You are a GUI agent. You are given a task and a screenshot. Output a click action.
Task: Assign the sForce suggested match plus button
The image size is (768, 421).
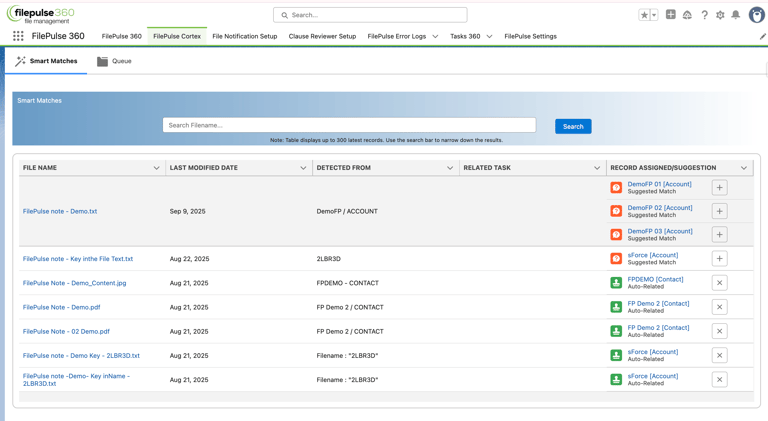click(x=720, y=258)
